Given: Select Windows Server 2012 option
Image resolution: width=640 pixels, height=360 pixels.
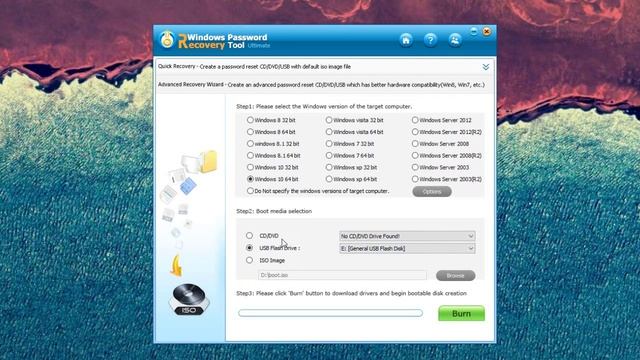Looking at the screenshot, I should tap(415, 120).
